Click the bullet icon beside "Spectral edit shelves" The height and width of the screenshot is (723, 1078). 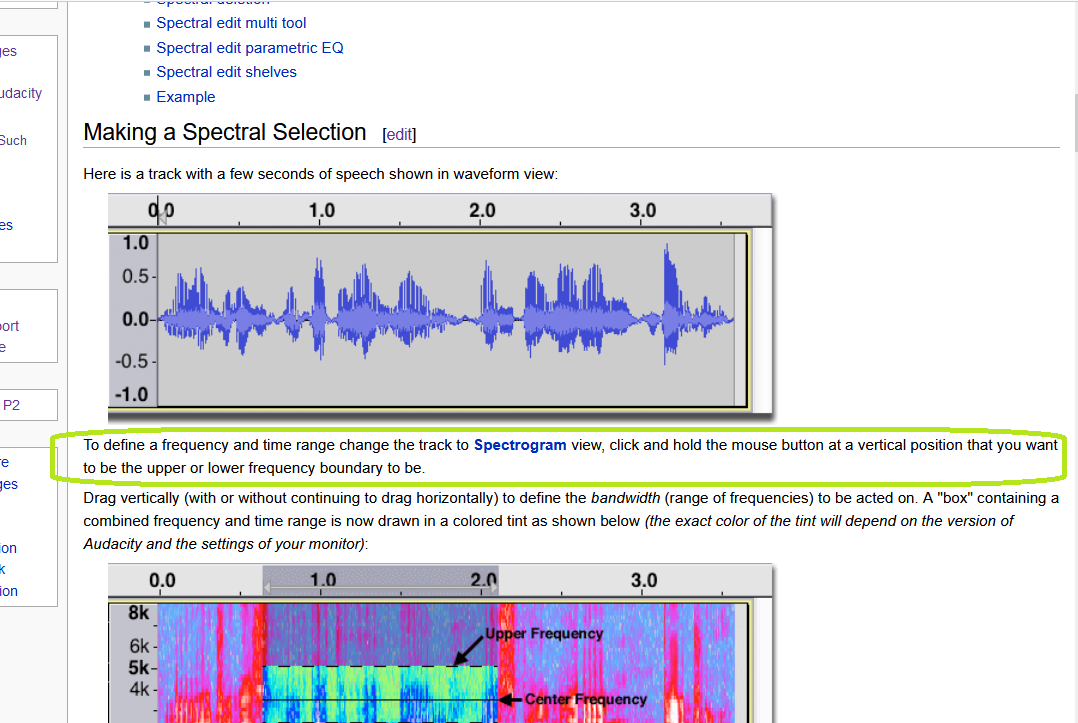147,70
